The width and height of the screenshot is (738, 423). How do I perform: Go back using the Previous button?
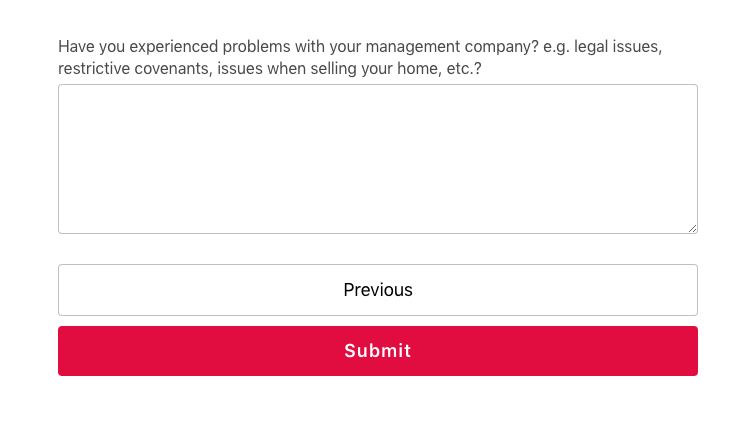point(377,290)
